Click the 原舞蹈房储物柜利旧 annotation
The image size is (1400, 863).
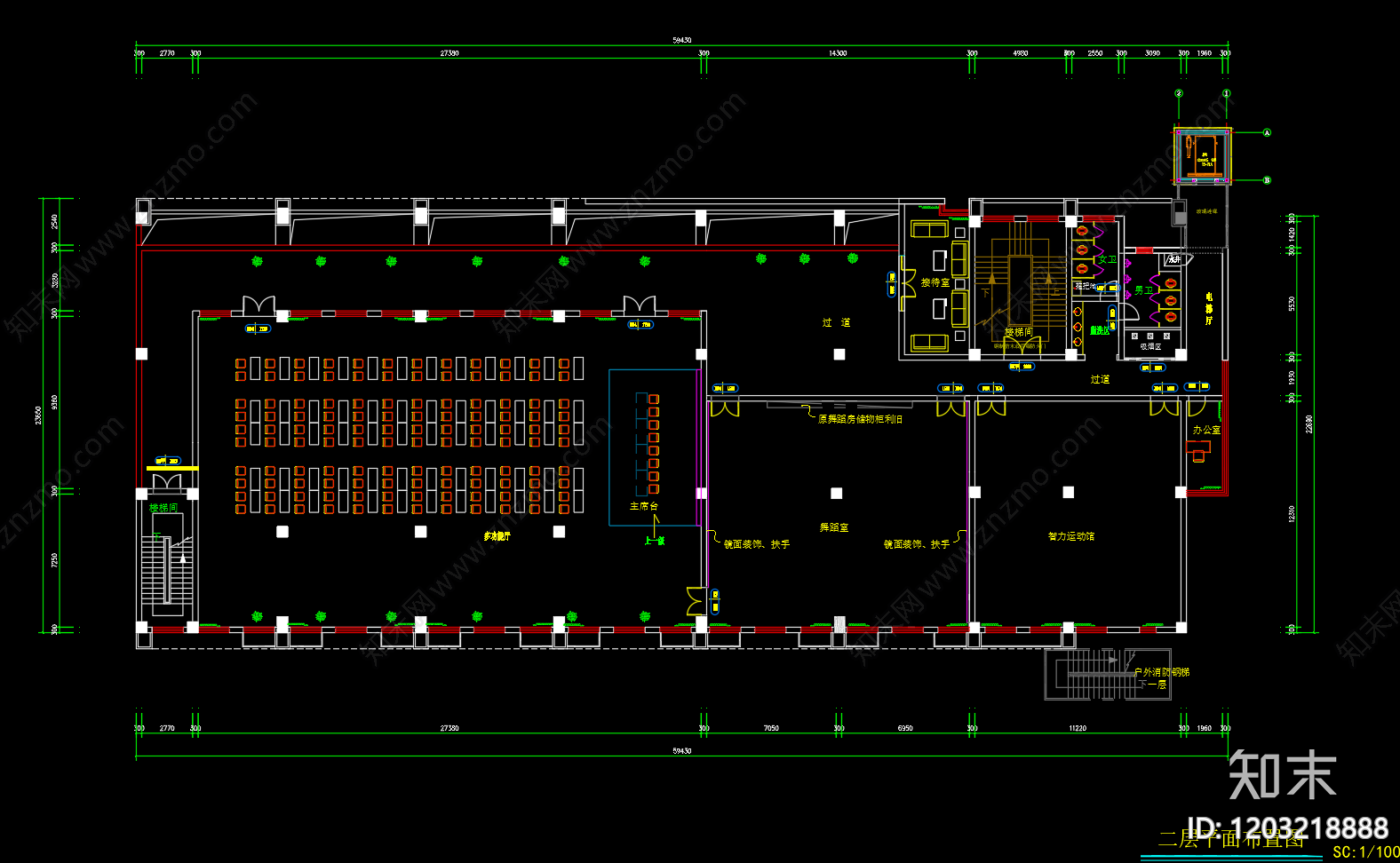(860, 419)
